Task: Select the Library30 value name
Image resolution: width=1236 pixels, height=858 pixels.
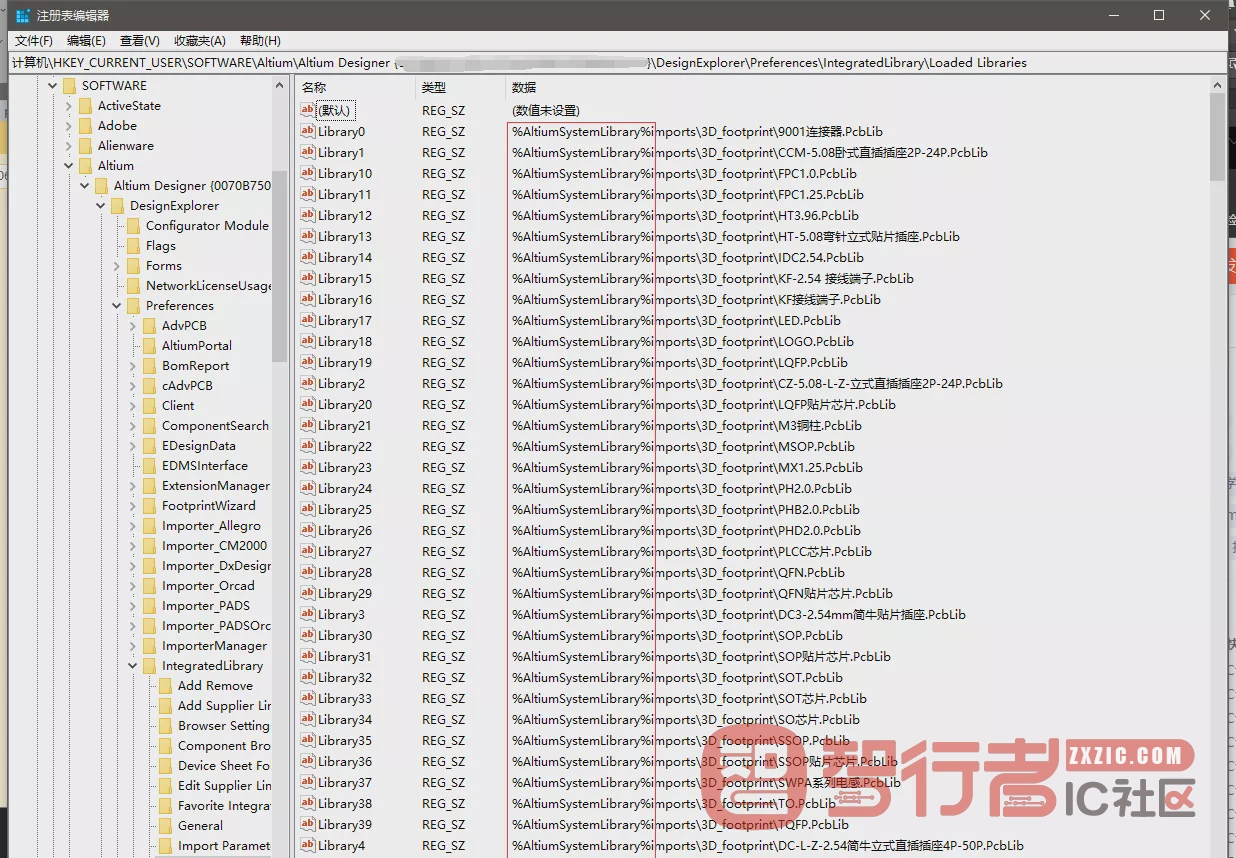Action: coord(345,635)
